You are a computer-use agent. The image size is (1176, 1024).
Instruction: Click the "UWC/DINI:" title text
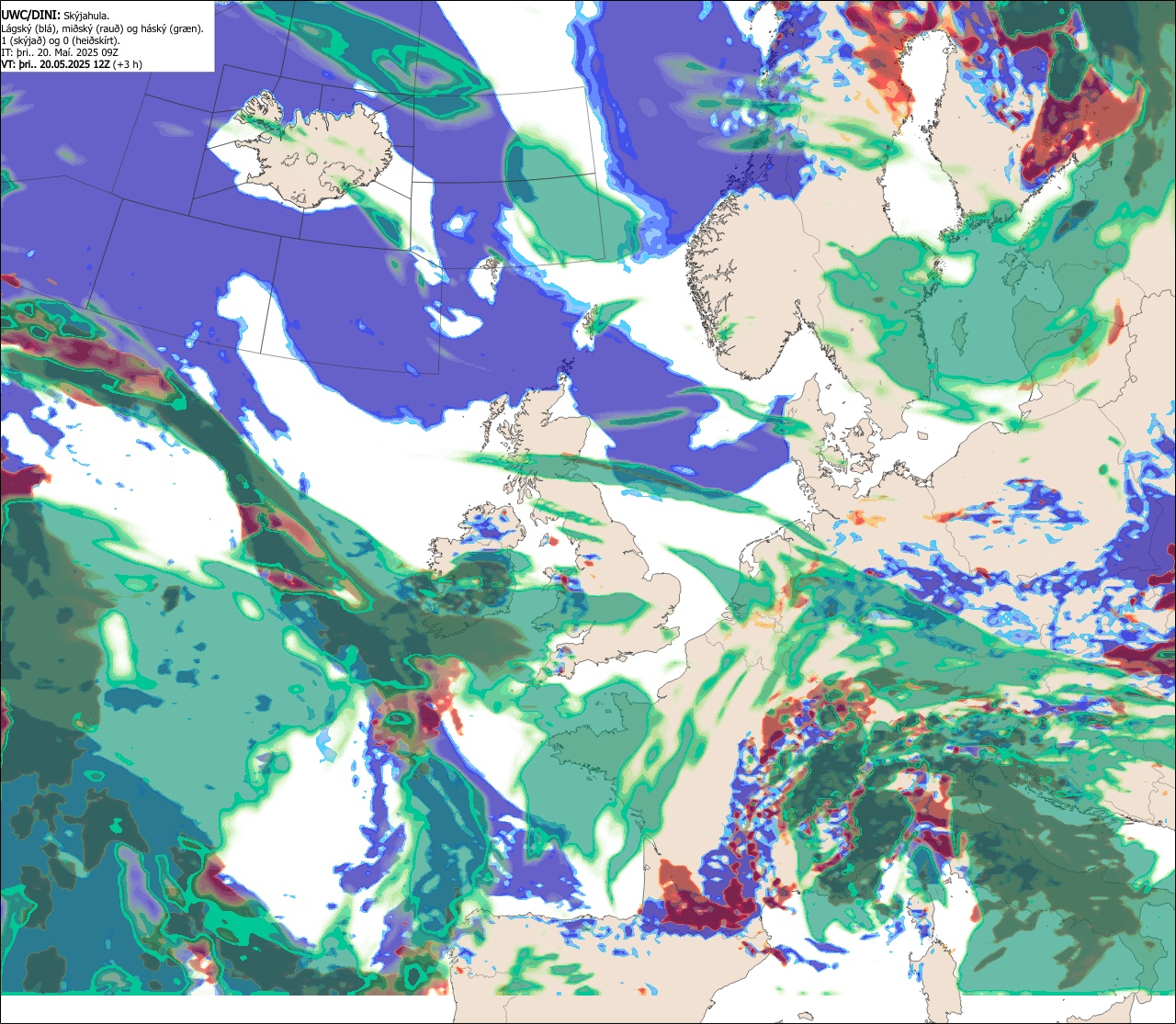[31, 16]
